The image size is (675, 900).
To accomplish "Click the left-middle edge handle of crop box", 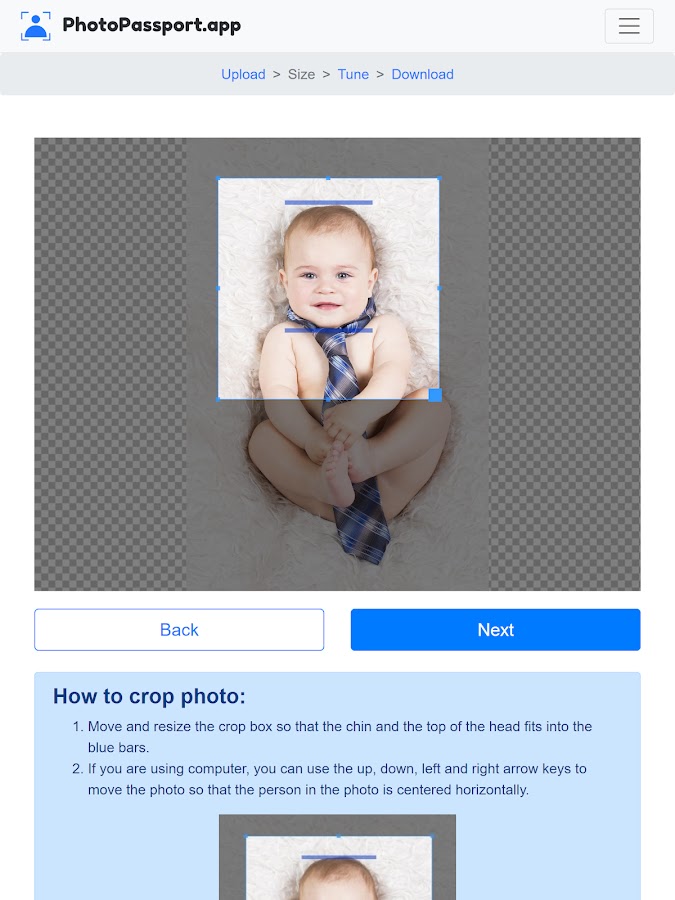I will [x=218, y=289].
